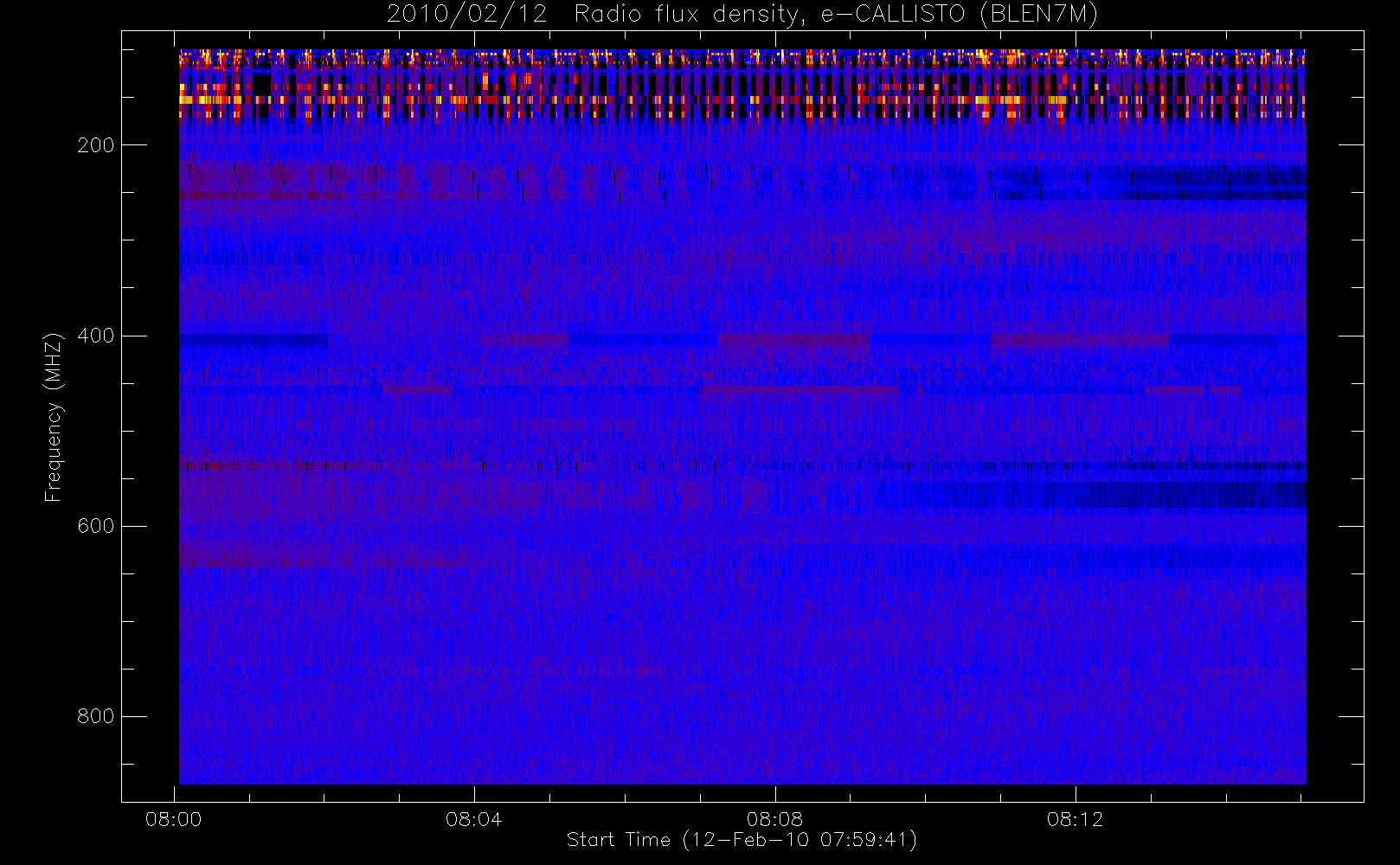Click the '08:08' time tick label
Screen dimensions: 1400x865
click(x=774, y=819)
